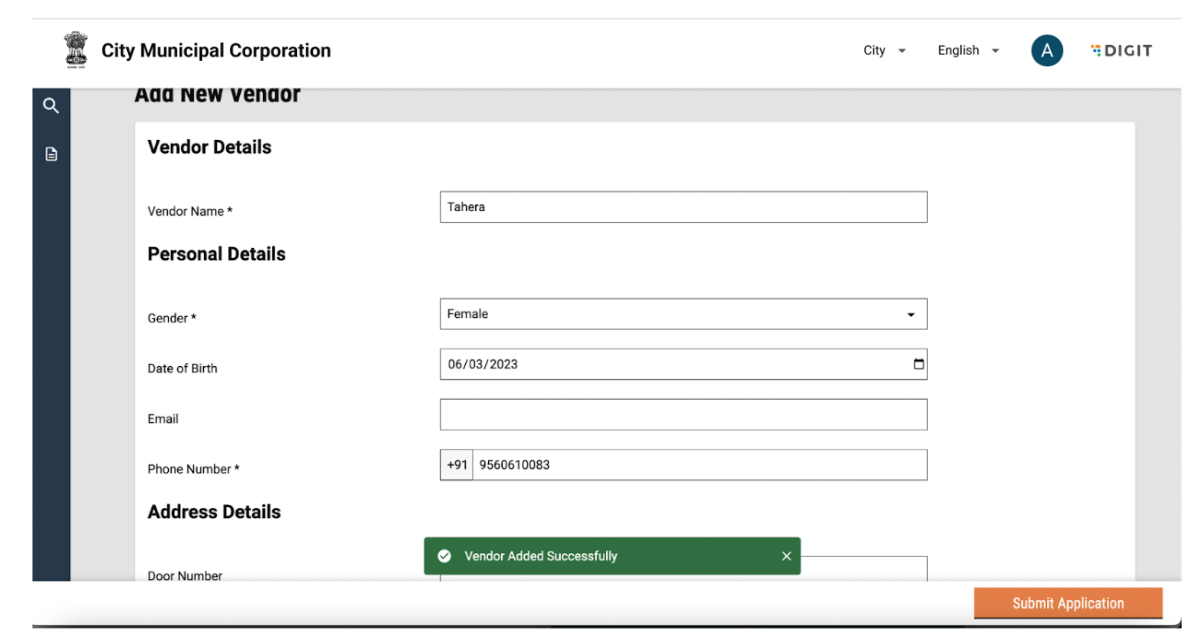Click into the empty Email field

(x=683, y=415)
